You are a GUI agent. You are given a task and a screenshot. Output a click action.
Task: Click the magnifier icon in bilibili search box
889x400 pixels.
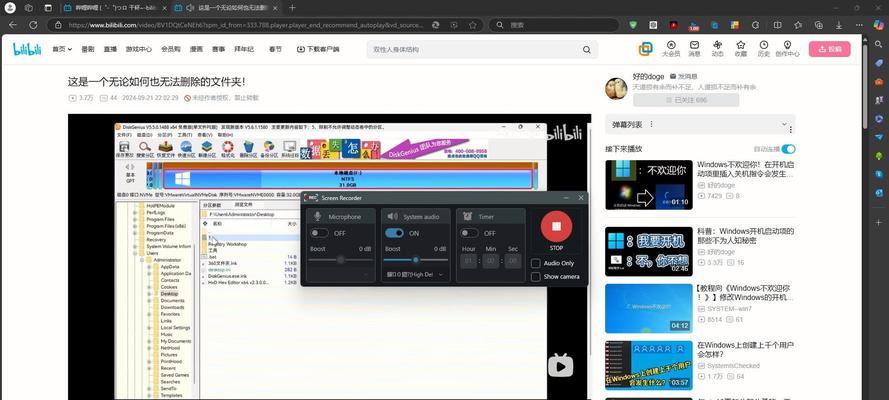pyautogui.click(x=586, y=49)
